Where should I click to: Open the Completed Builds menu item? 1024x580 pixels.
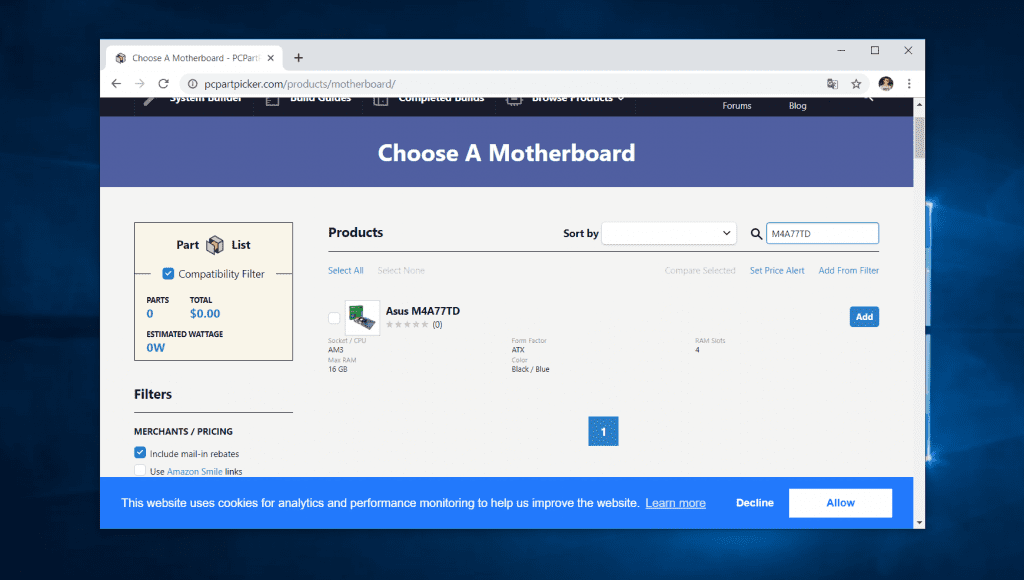point(430,99)
